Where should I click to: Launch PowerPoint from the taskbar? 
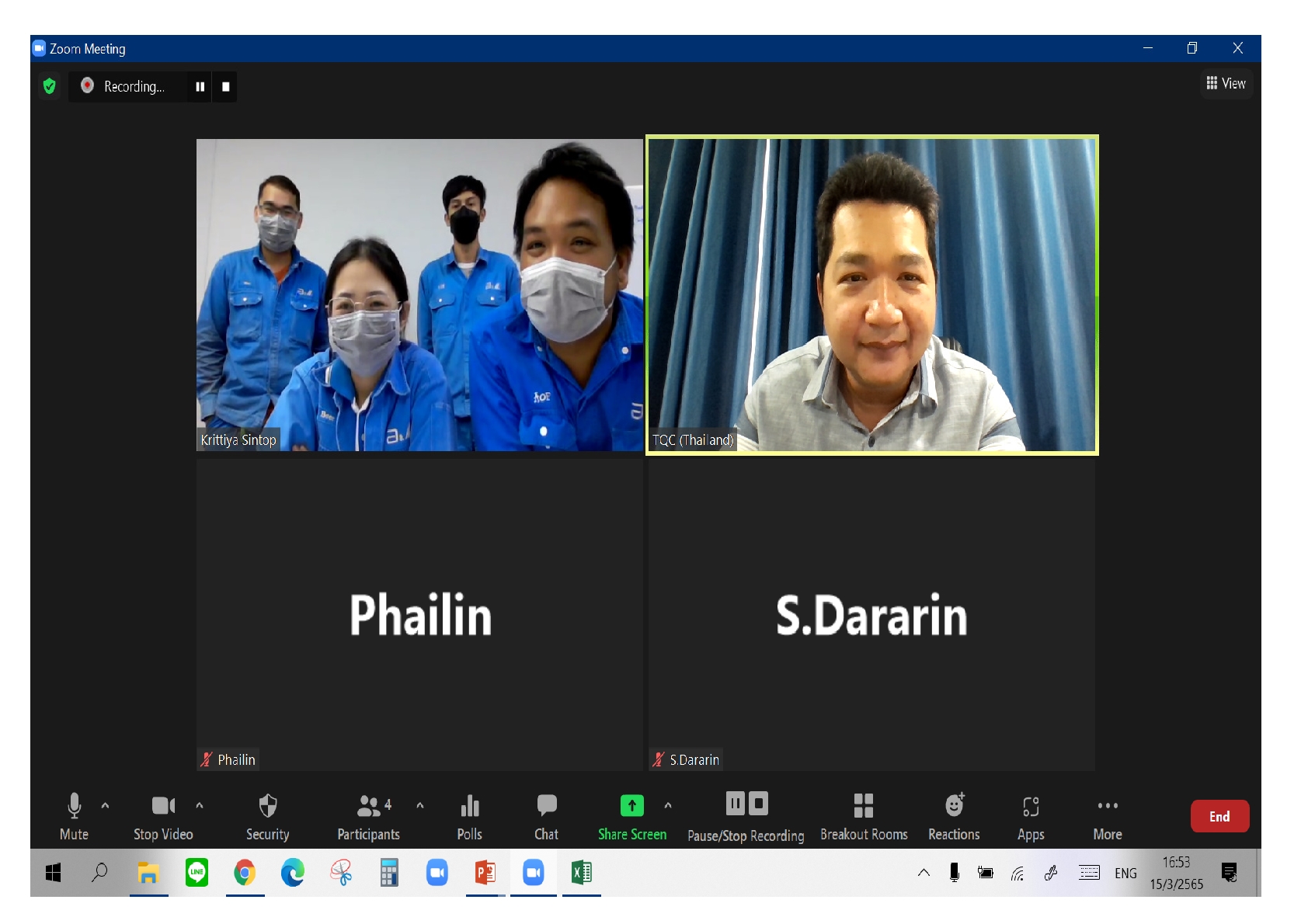(485, 873)
